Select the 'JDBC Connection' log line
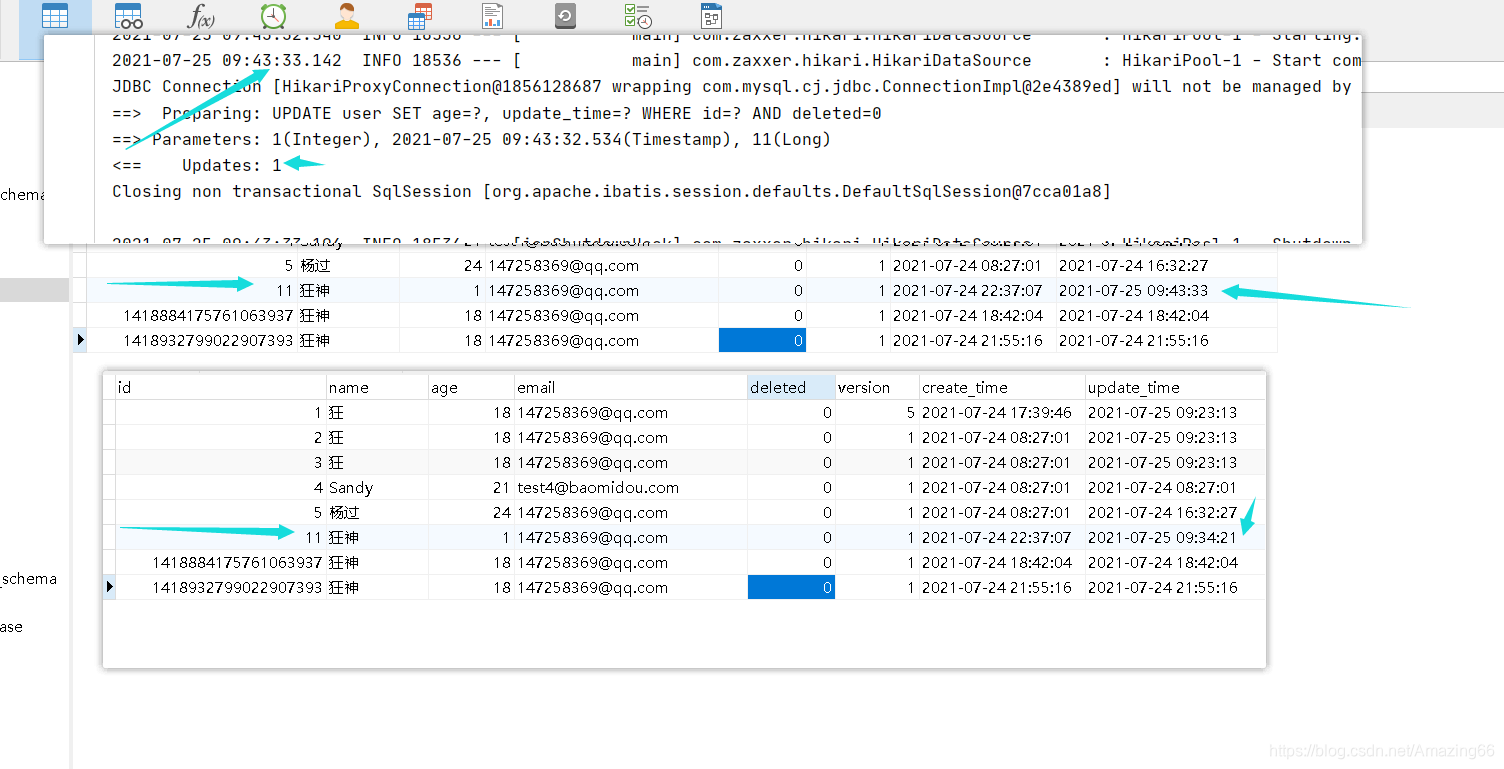This screenshot has width=1504, height=769. (x=732, y=88)
